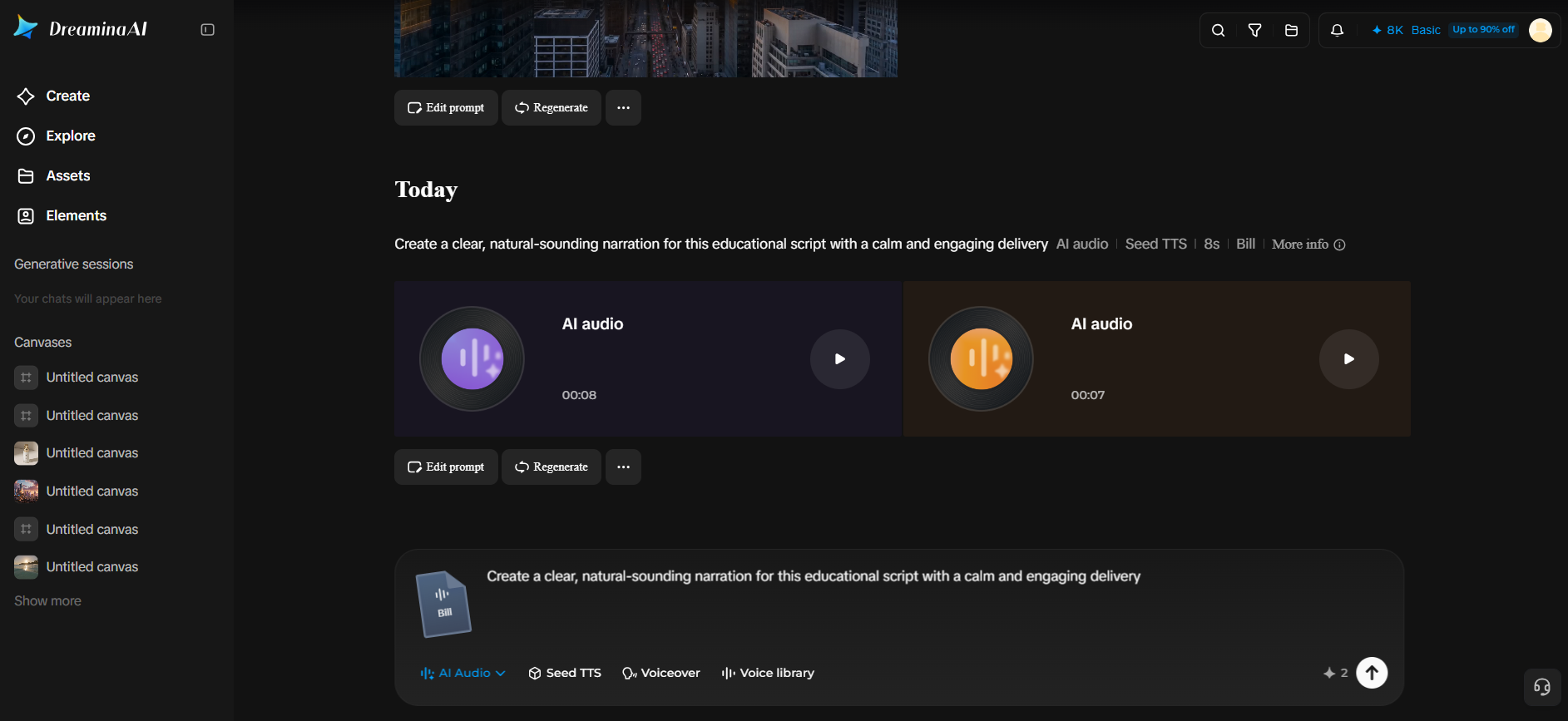
Task: Click the DreaminaAI logo
Action: (x=81, y=28)
